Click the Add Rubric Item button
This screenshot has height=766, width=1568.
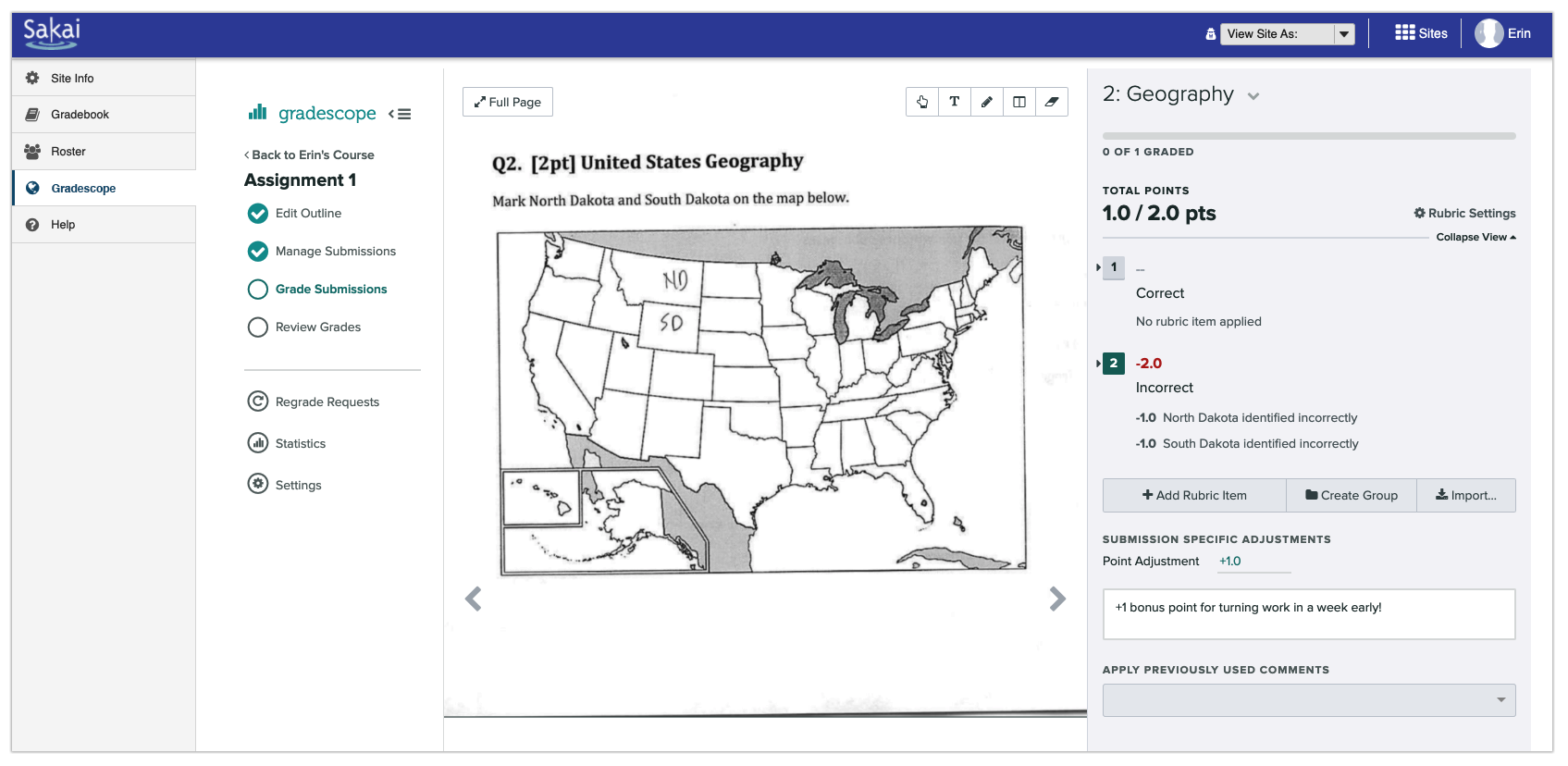(1194, 496)
